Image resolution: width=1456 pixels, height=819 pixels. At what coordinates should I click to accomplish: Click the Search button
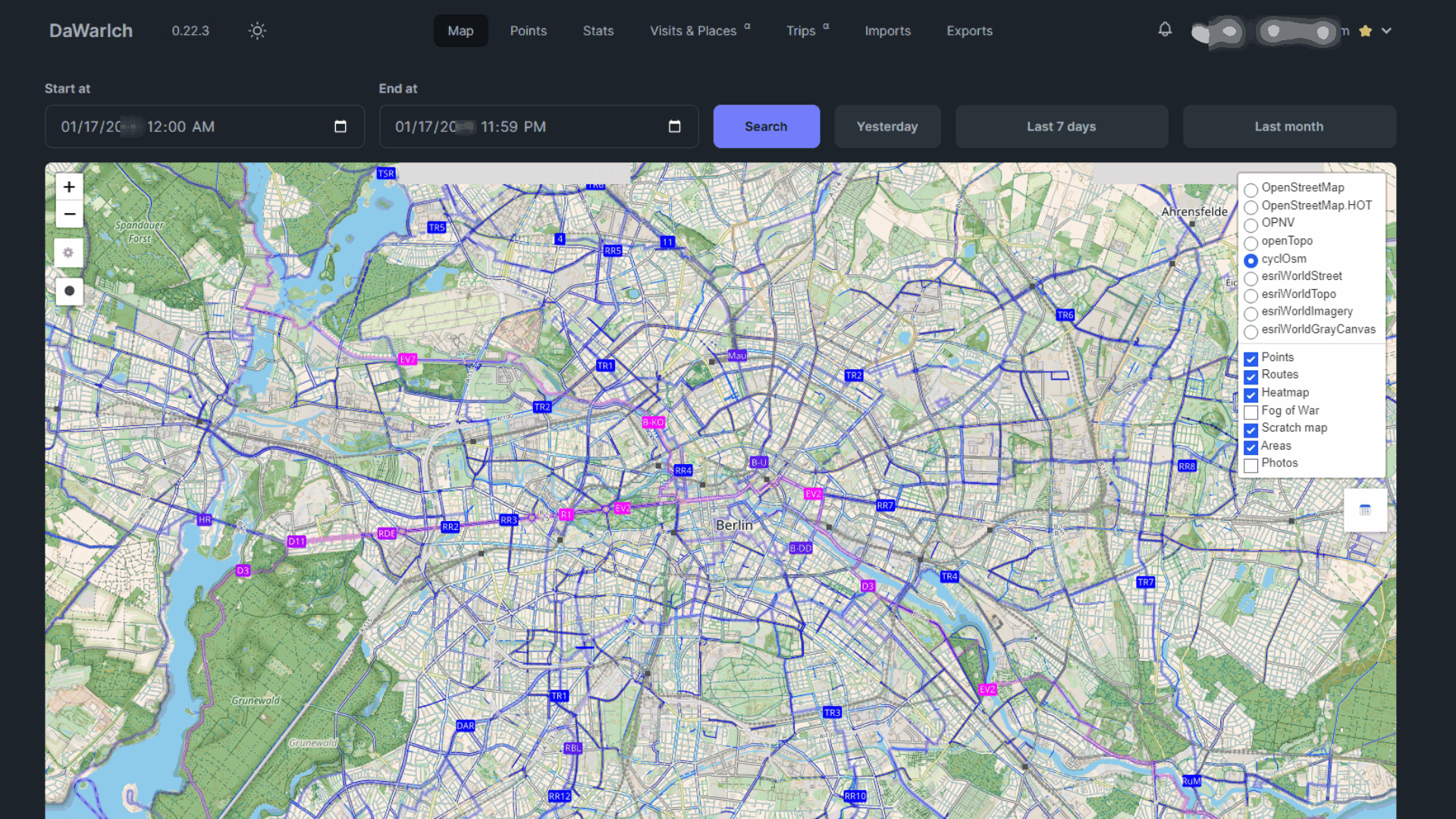(x=766, y=127)
